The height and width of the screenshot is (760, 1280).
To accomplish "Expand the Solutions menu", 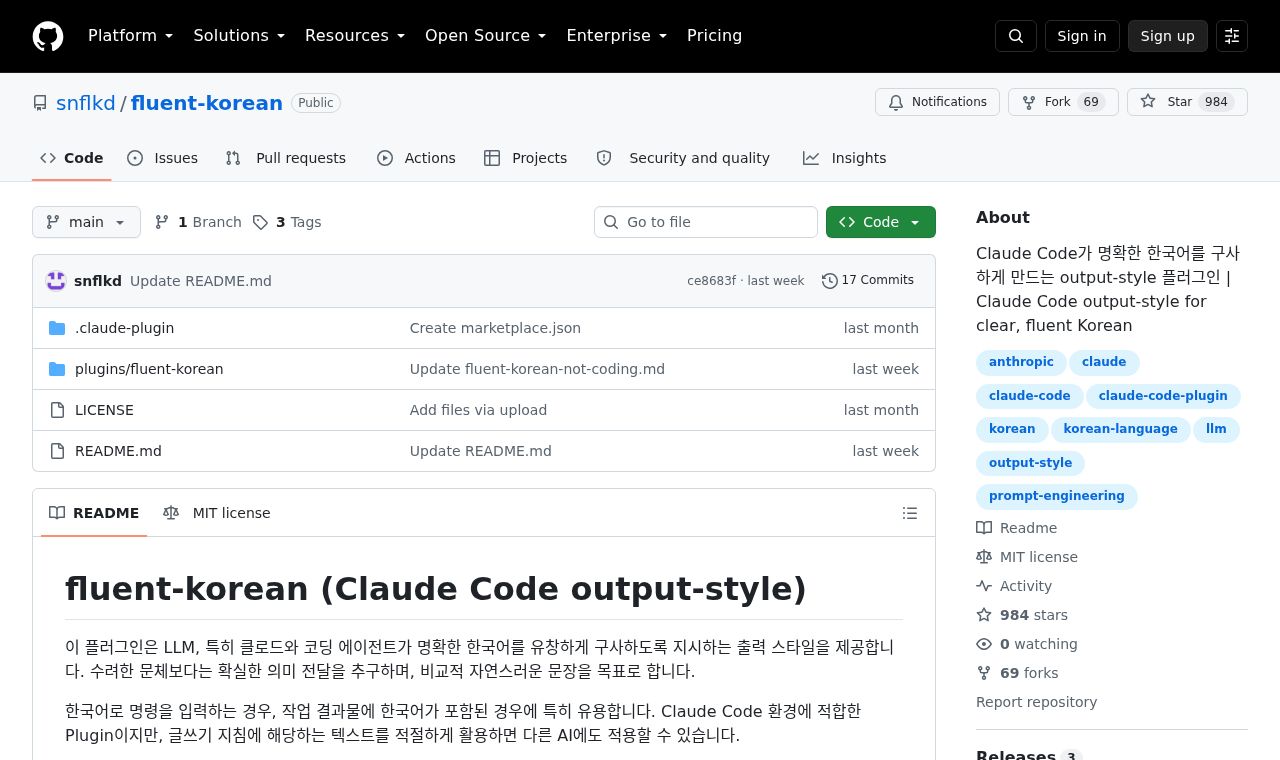I will coord(239,36).
